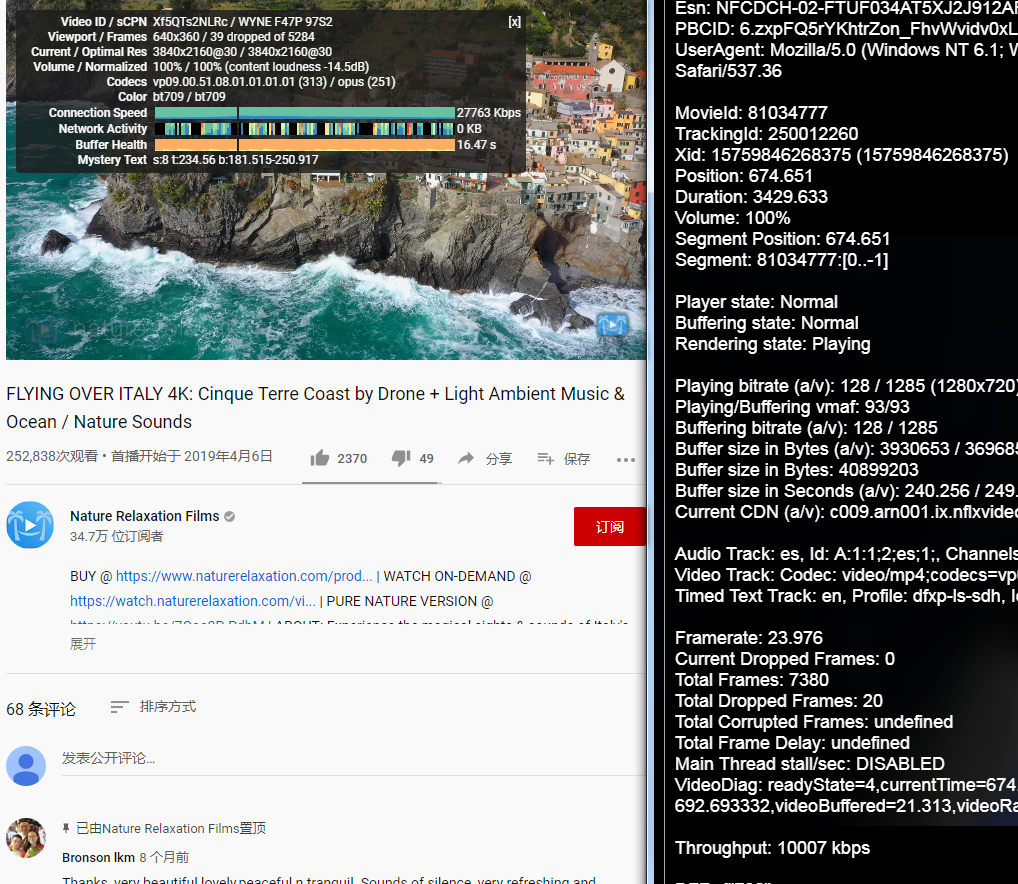Click the share arrow icon
Viewport: 1018px width, 884px height.
click(x=466, y=458)
